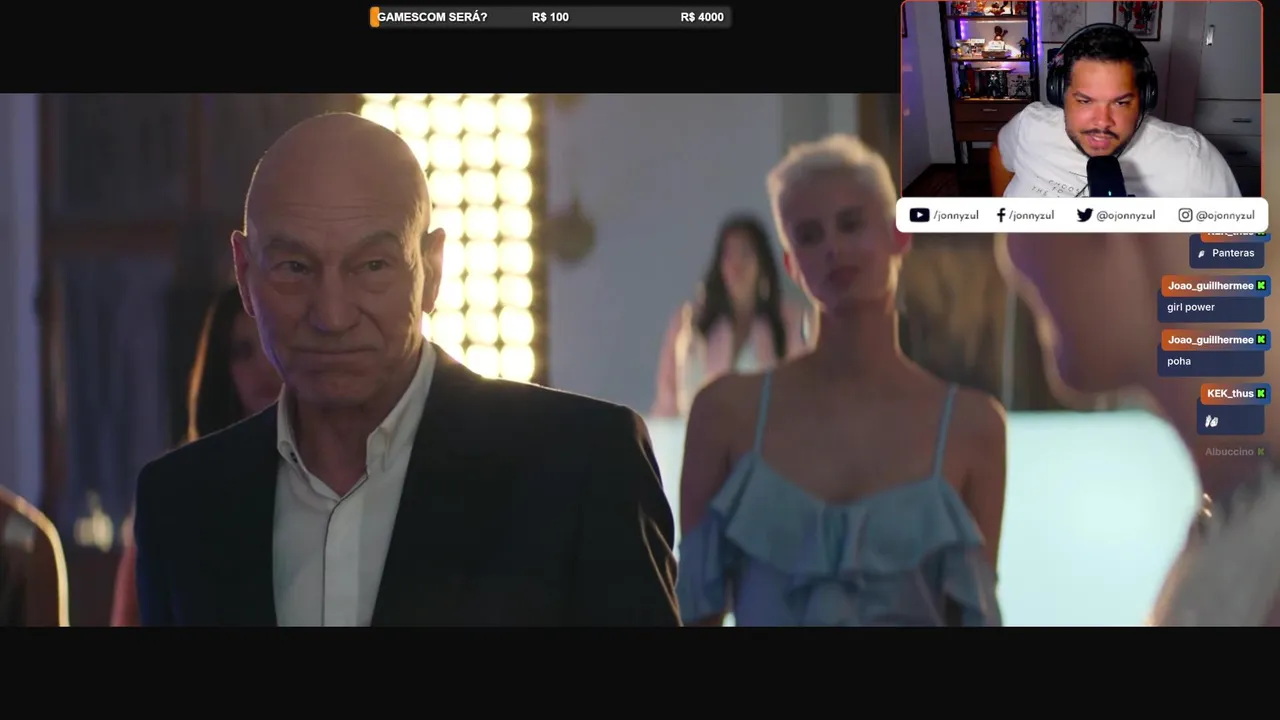Open the Twitter handle @ojonnyzul
The width and height of the screenshot is (1280, 720).
click(x=1125, y=215)
